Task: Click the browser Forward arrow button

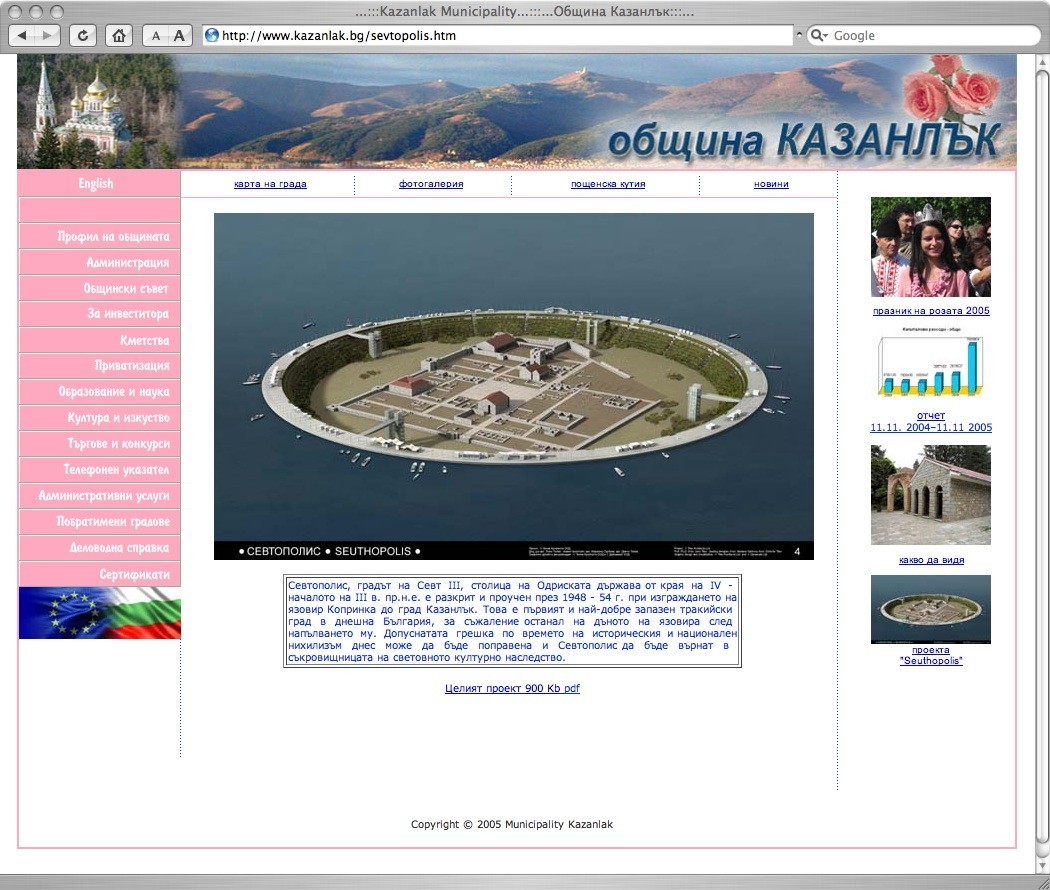Action: click(47, 35)
